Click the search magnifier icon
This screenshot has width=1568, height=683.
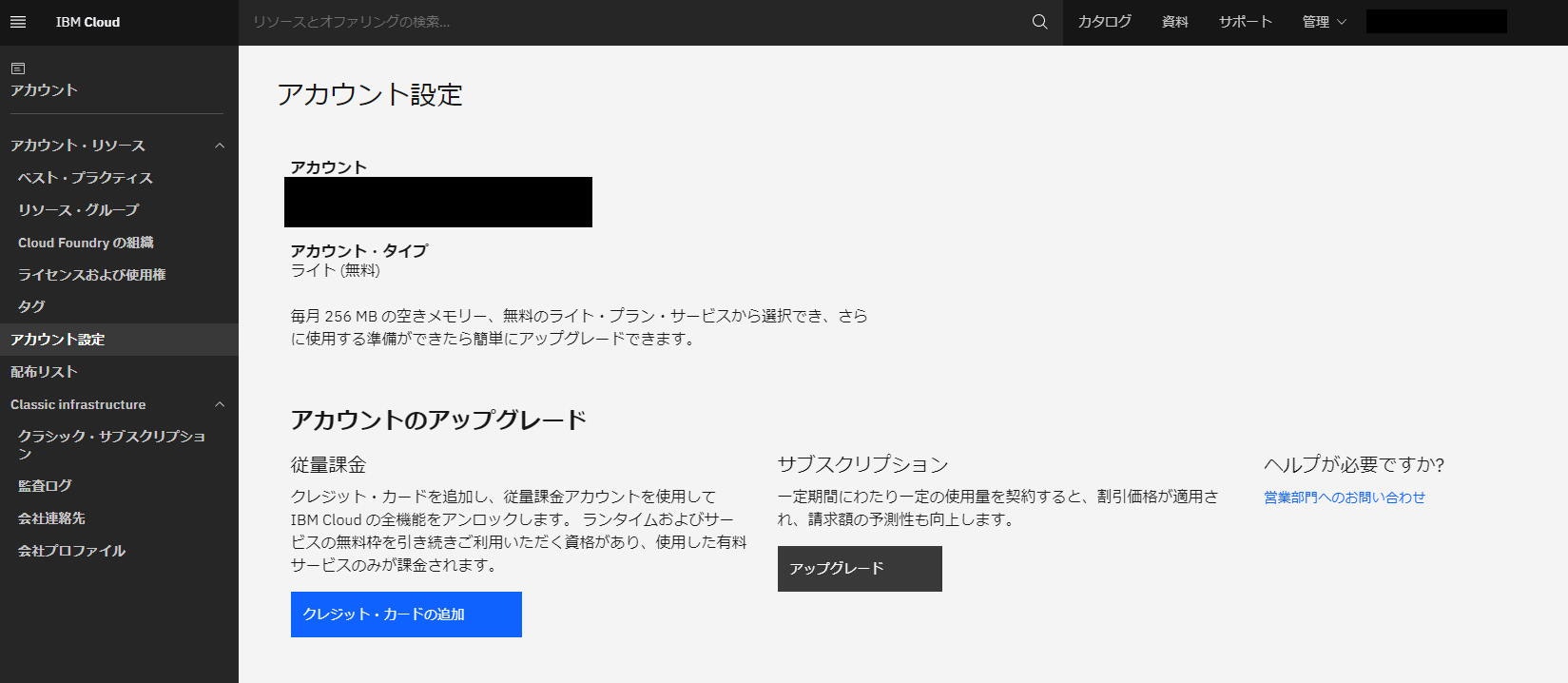pyautogui.click(x=1039, y=22)
